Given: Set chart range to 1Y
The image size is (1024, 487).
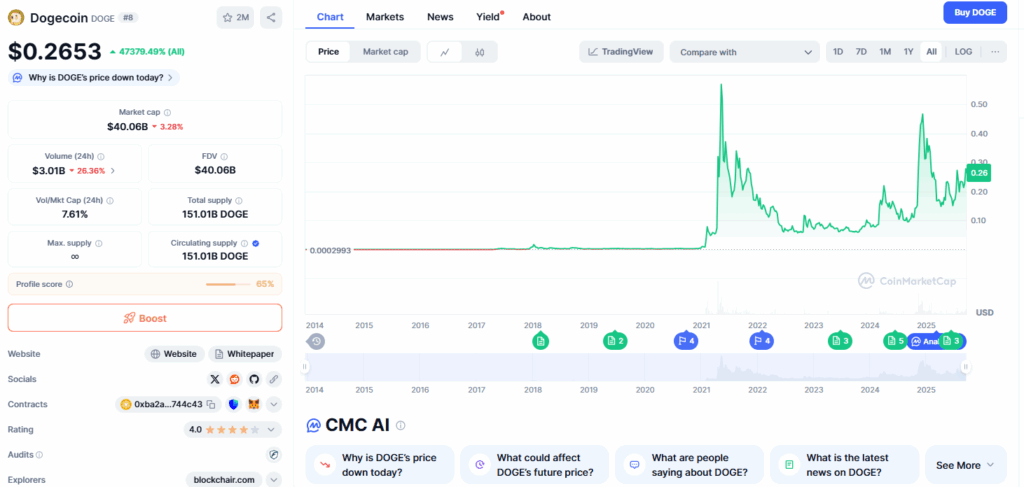Looking at the screenshot, I should tap(908, 52).
